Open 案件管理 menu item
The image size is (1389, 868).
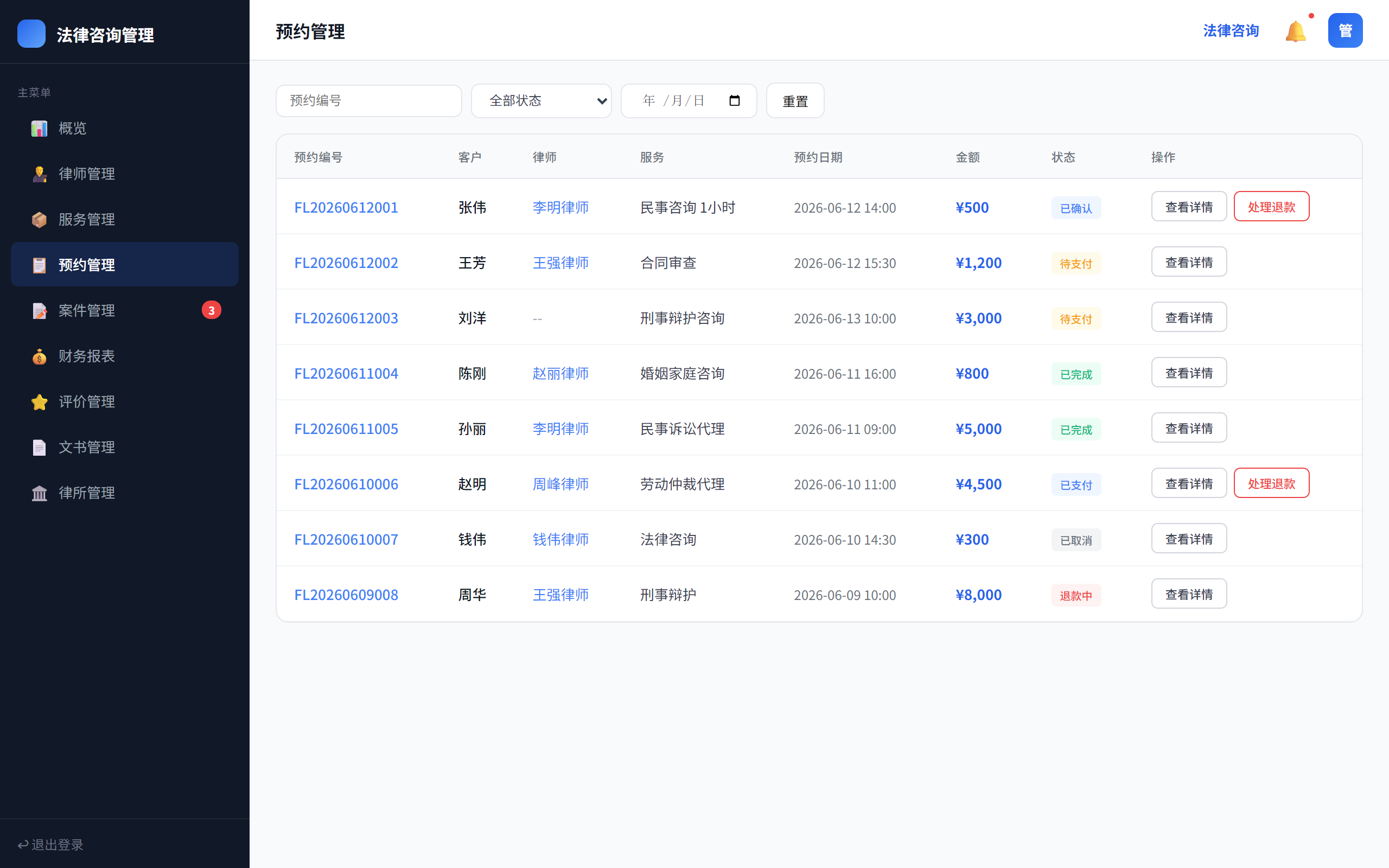point(125,310)
